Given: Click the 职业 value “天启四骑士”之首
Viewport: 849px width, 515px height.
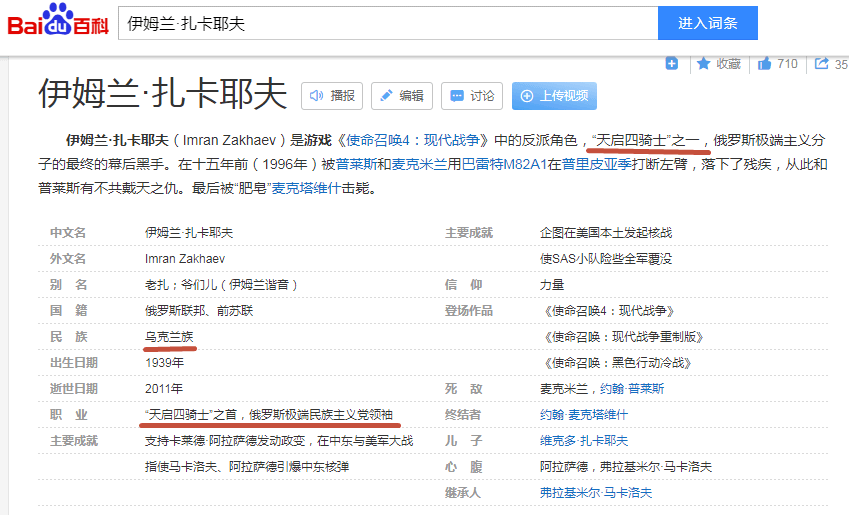Looking at the screenshot, I should [x=269, y=415].
